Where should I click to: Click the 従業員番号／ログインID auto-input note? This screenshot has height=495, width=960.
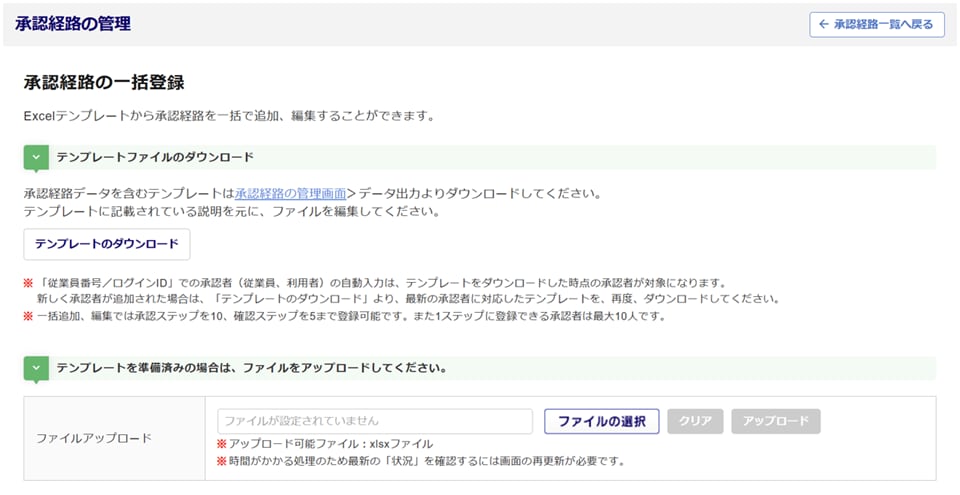(x=380, y=283)
